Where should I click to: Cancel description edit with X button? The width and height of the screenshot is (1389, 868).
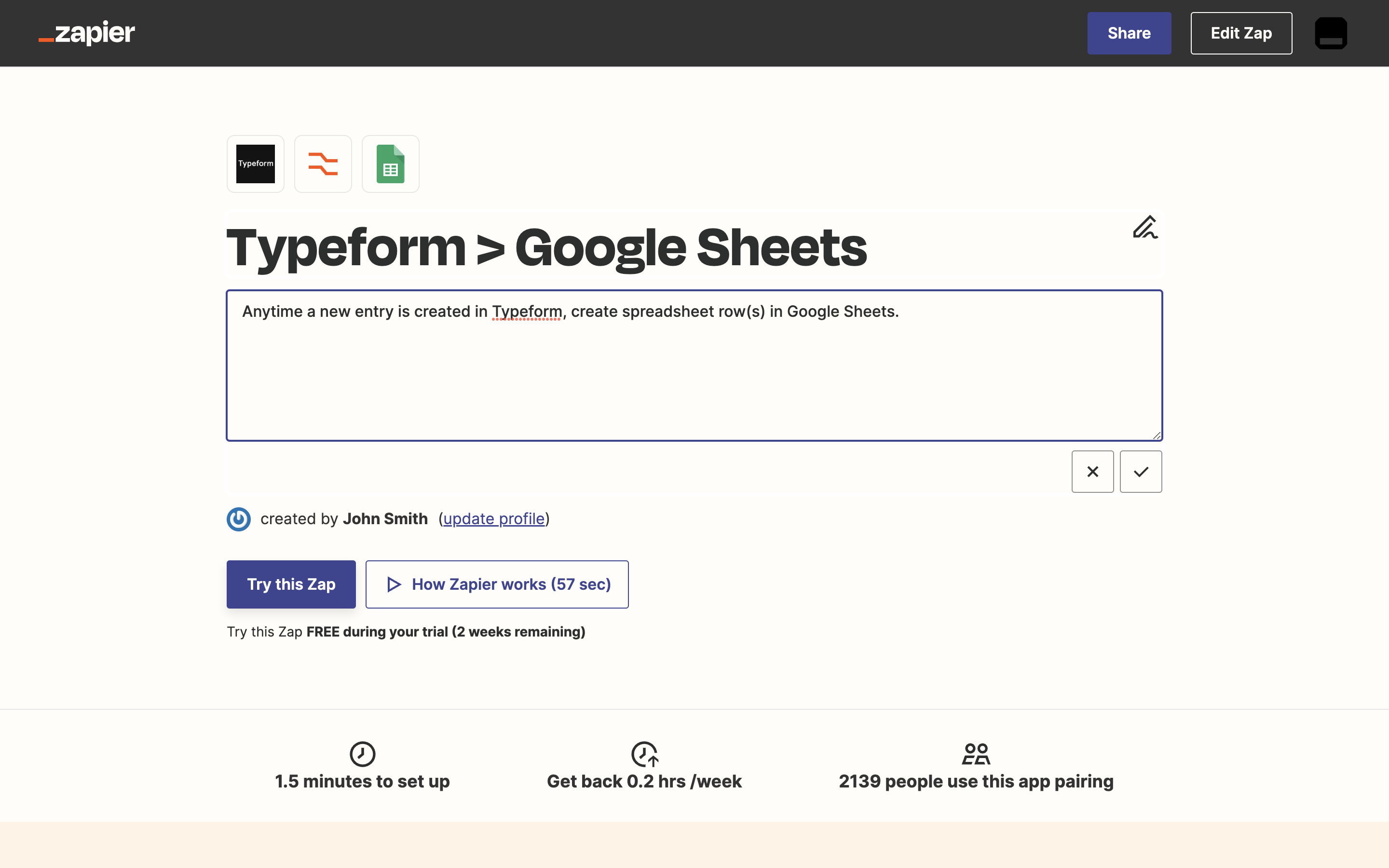[x=1092, y=471]
